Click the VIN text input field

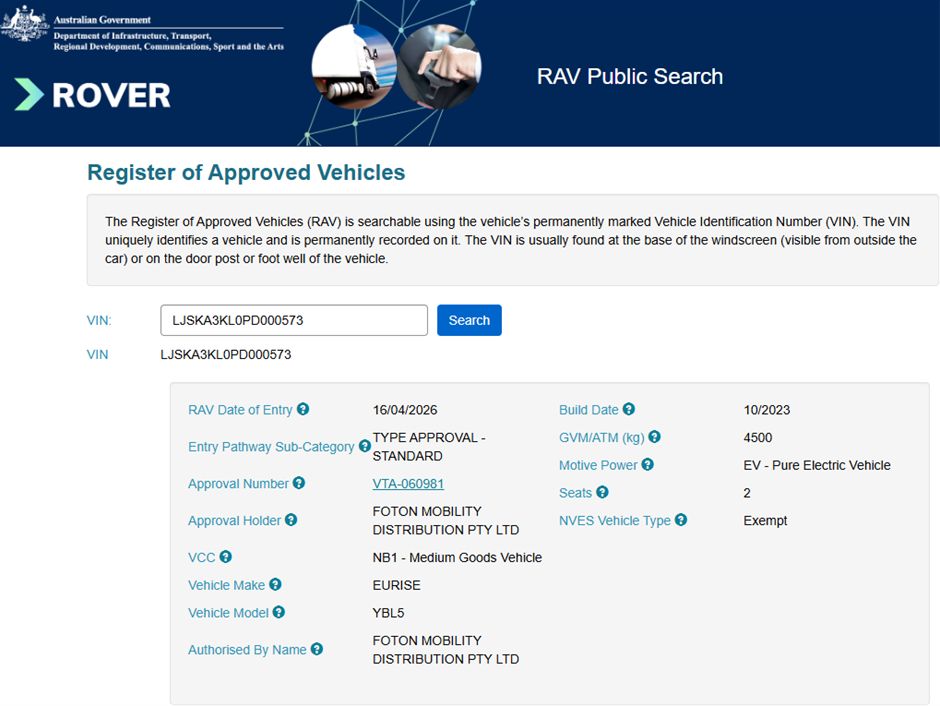click(x=294, y=320)
